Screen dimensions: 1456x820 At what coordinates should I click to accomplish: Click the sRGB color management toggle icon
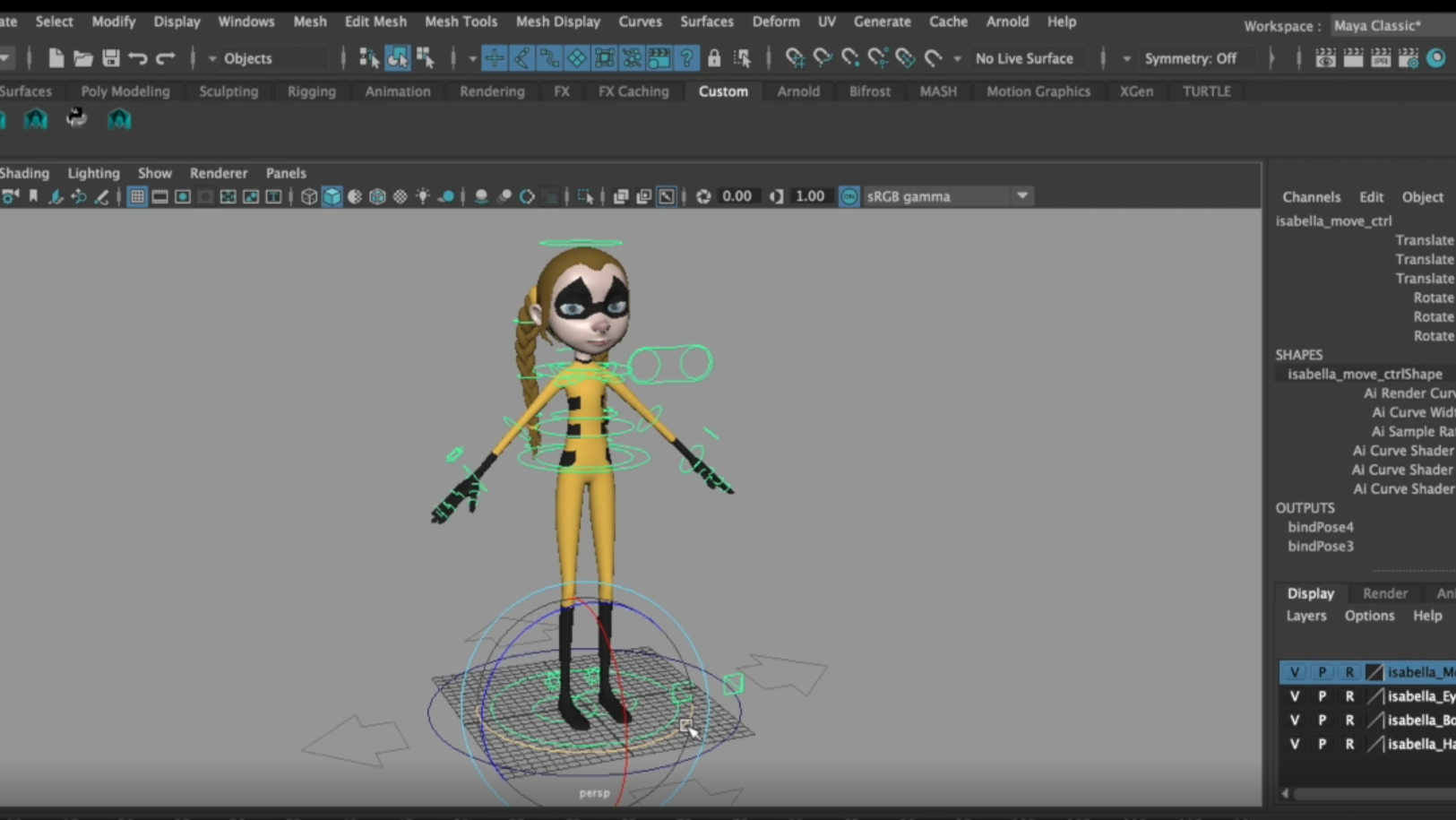[x=849, y=196]
